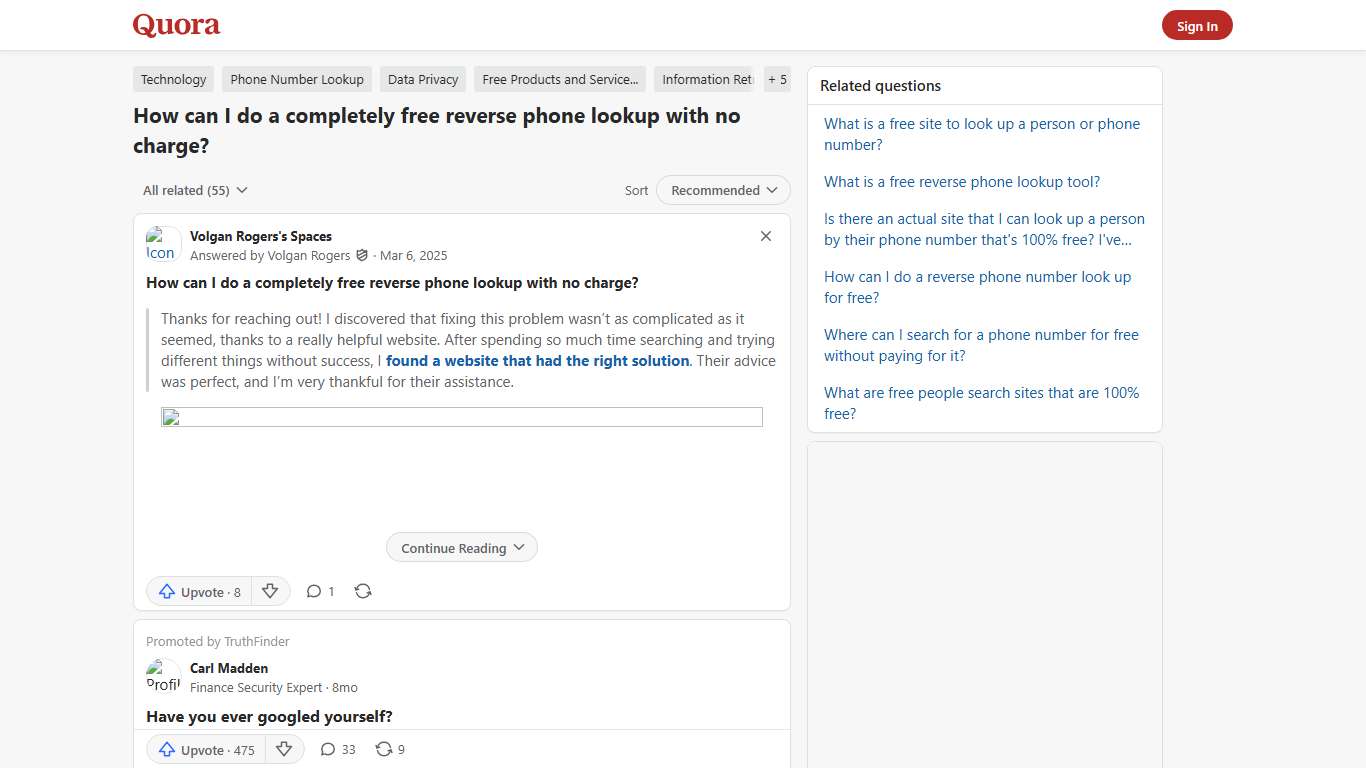The image size is (1366, 768).
Task: Select the Technology topic chip
Action: 173,79
